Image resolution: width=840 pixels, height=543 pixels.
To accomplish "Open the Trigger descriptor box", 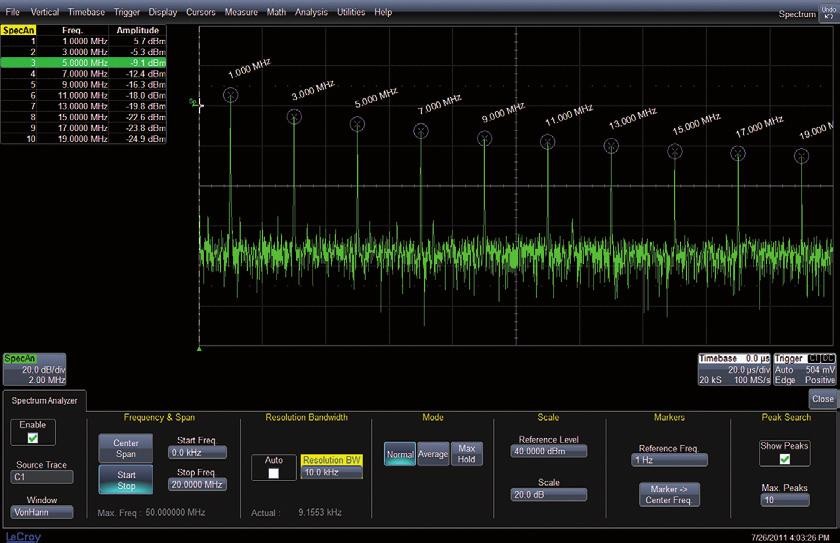I will pyautogui.click(x=805, y=369).
